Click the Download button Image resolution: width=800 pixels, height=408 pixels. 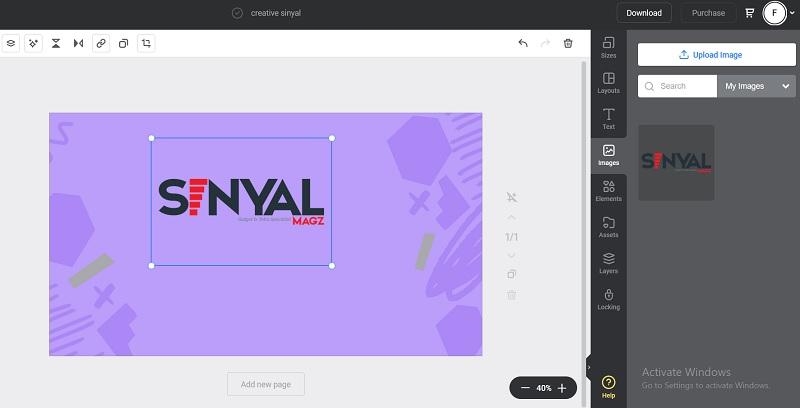pyautogui.click(x=644, y=13)
